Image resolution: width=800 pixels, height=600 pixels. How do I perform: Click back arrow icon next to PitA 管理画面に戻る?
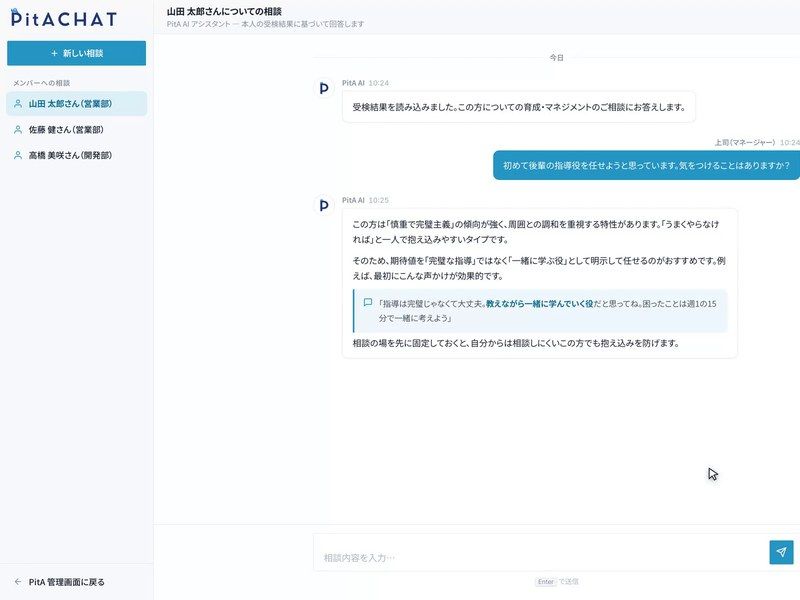coord(18,582)
